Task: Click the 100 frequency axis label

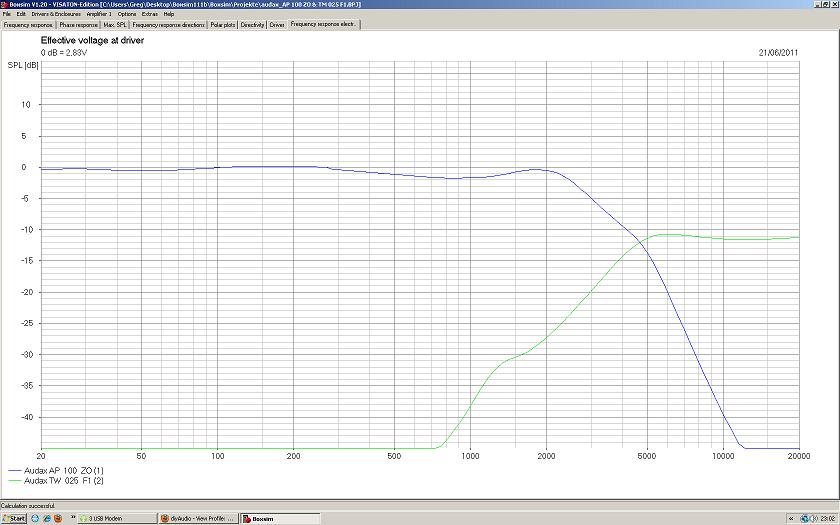Action: 217,456
